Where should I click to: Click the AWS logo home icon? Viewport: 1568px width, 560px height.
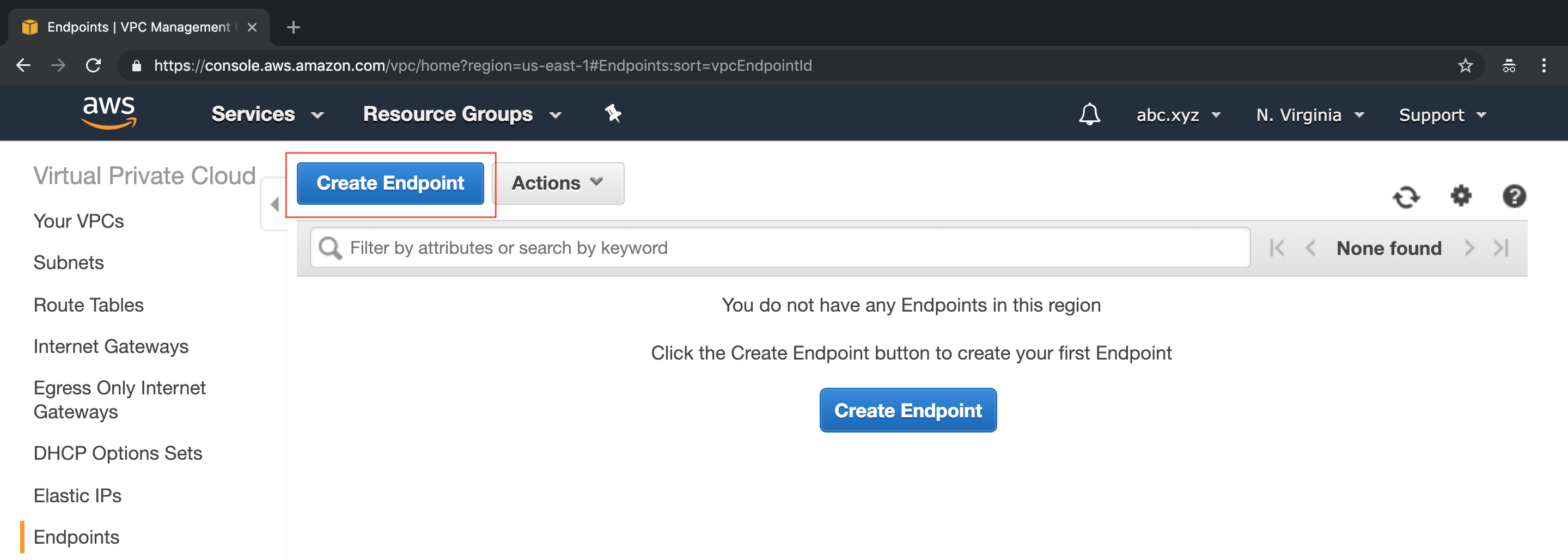tap(109, 113)
